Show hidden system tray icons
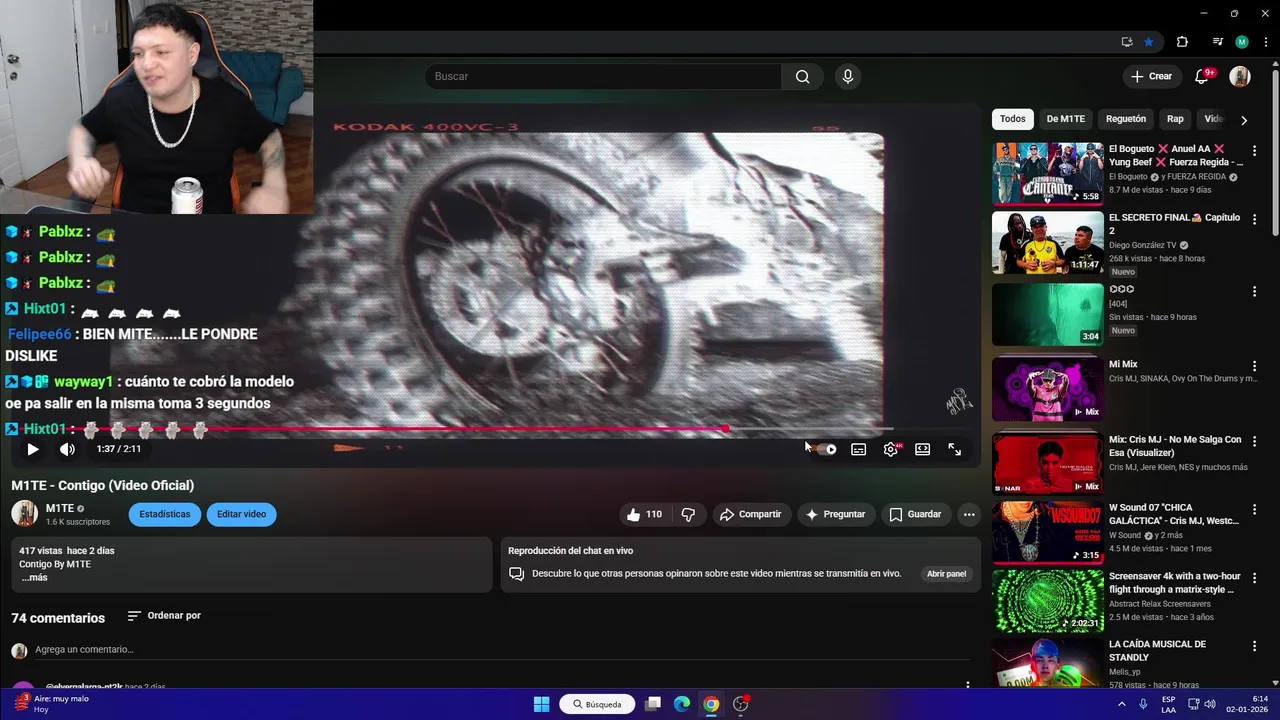 coord(1121,704)
